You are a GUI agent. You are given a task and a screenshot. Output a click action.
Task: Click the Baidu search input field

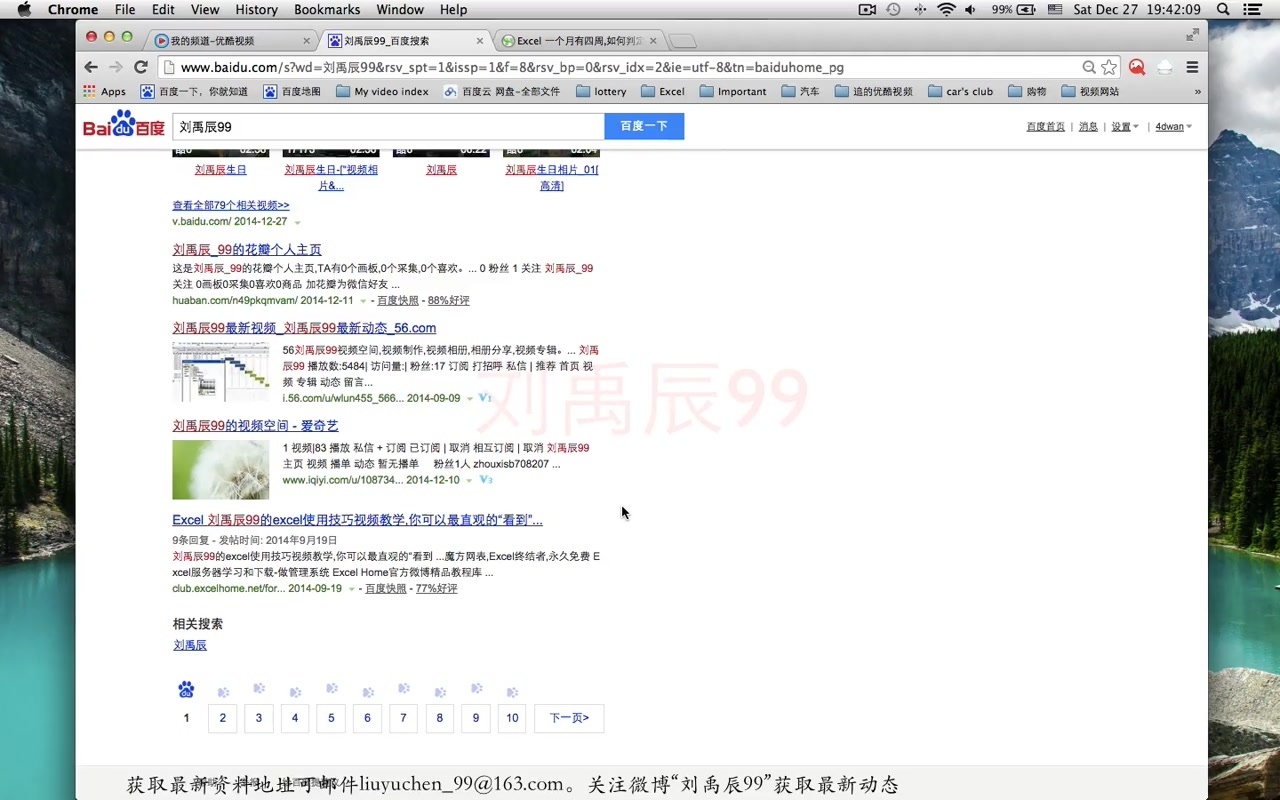388,126
